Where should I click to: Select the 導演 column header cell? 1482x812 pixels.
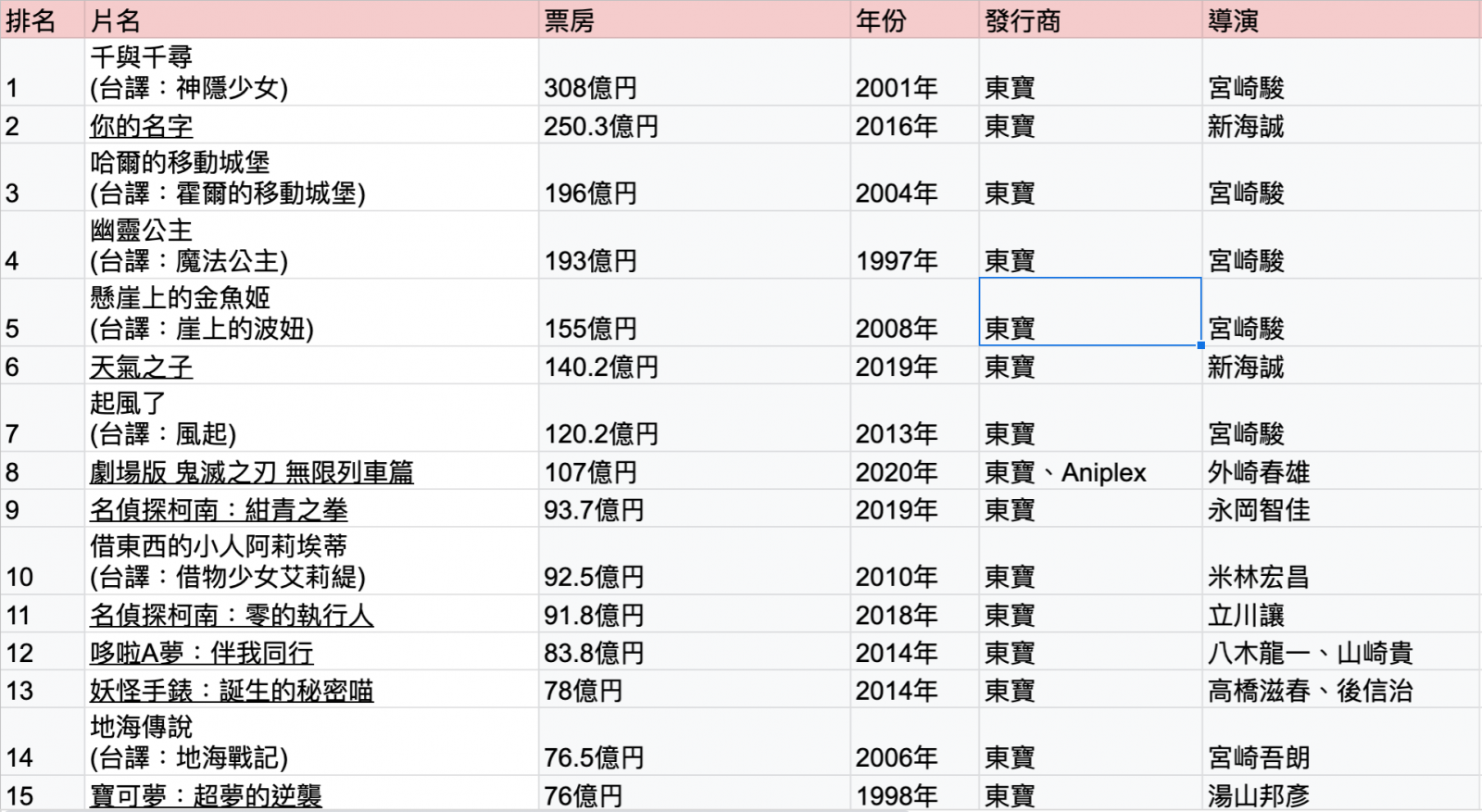pyautogui.click(x=1342, y=20)
